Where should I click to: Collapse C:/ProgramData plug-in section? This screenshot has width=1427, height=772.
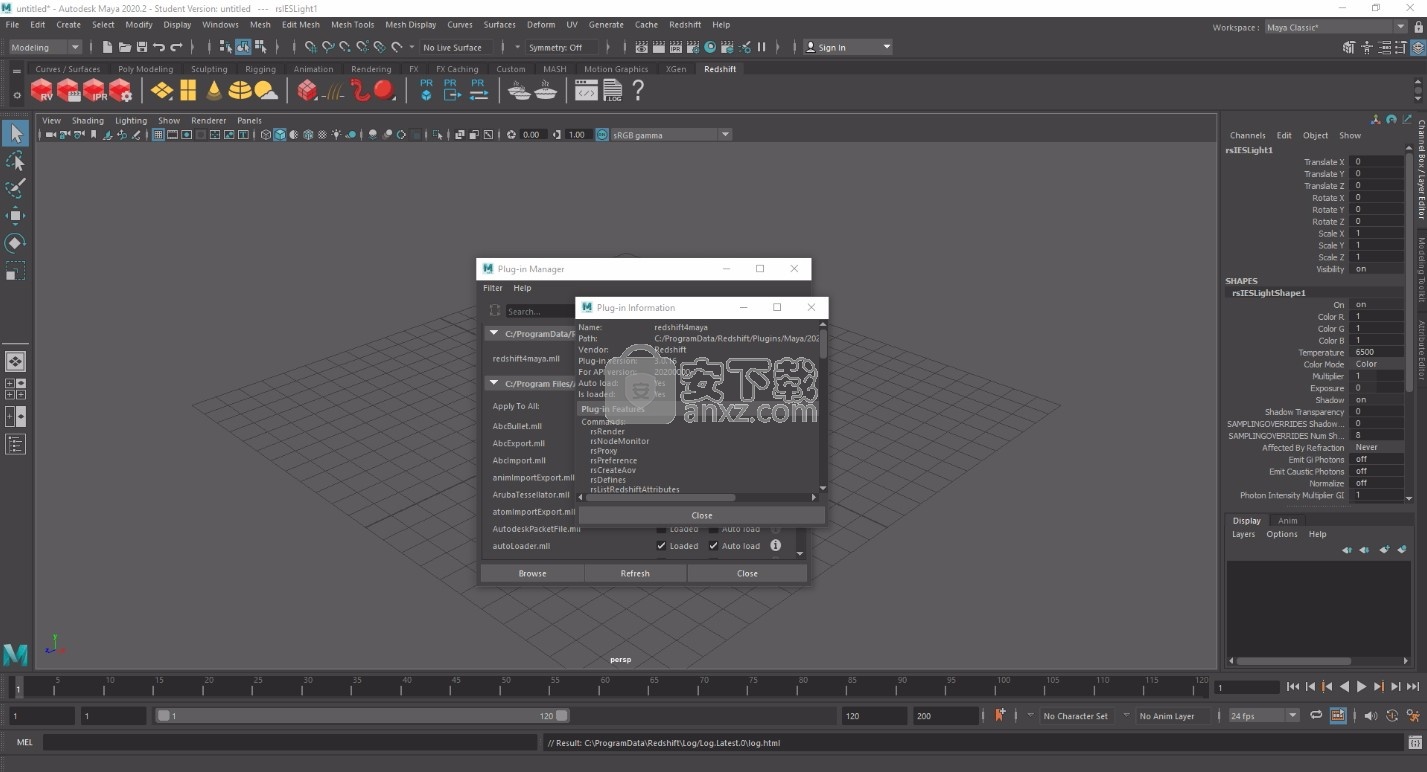[494, 334]
